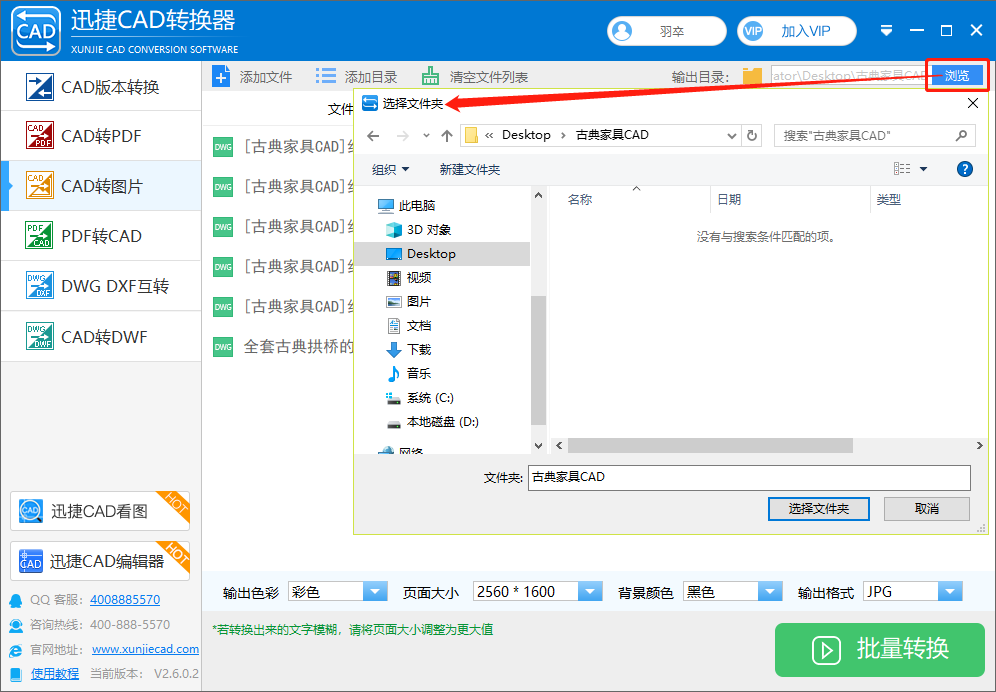Click the yellow output folder icon

(x=752, y=77)
